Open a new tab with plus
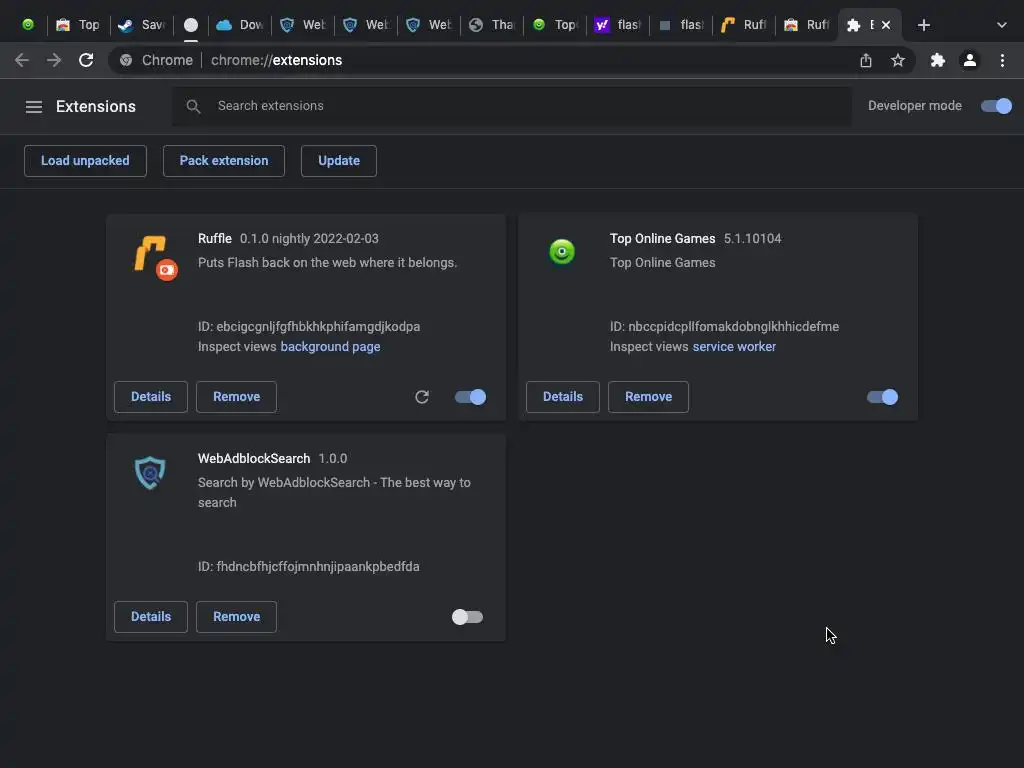1024x768 pixels. 923,25
